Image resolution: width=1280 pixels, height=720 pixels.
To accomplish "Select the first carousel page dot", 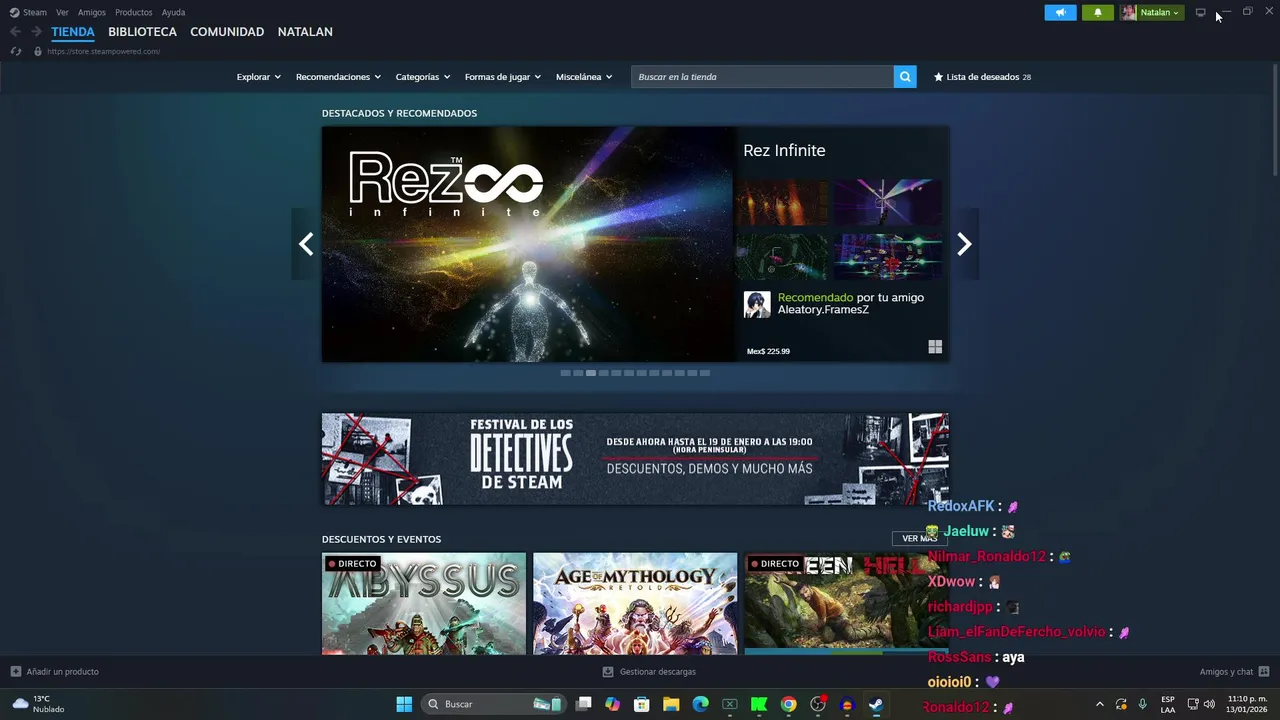I will (x=565, y=373).
